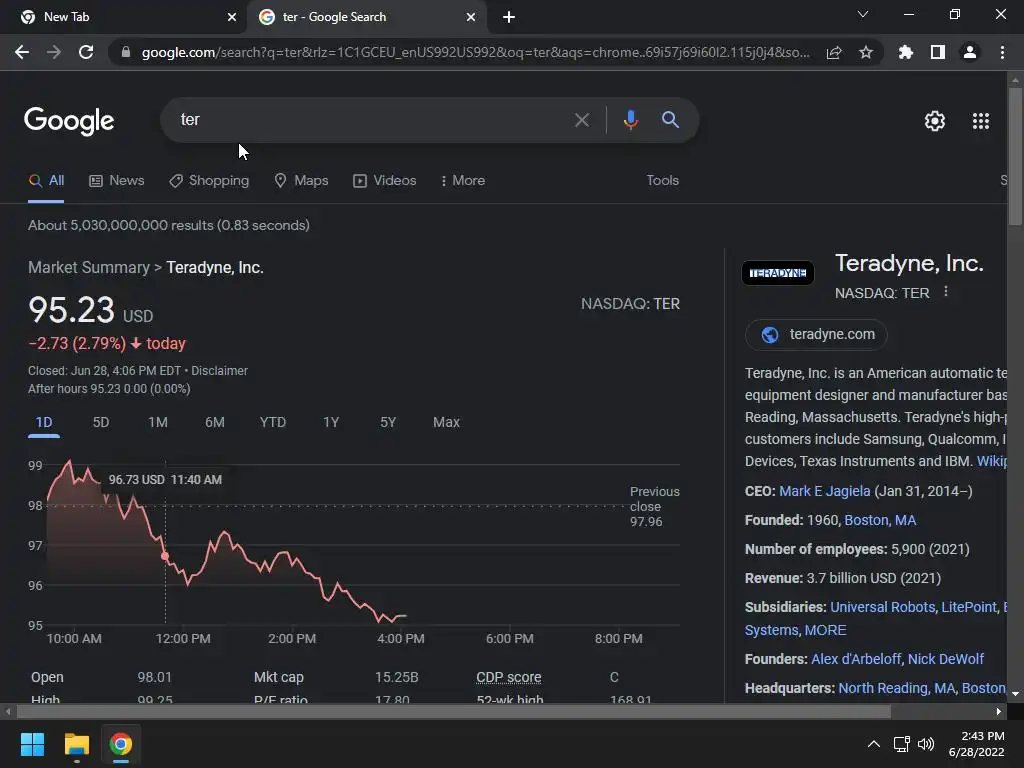
Task: Open the volume control in tray
Action: (926, 744)
